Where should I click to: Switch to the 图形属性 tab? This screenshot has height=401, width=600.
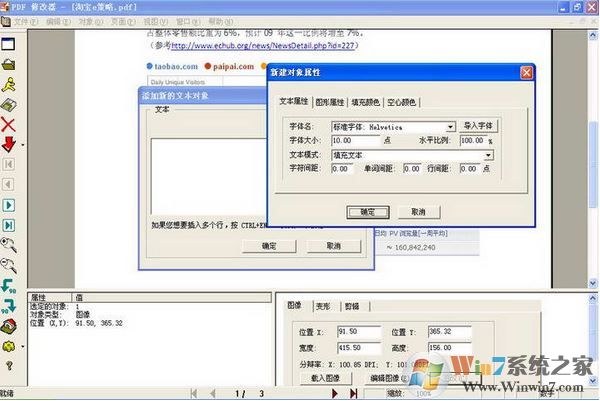click(x=330, y=102)
